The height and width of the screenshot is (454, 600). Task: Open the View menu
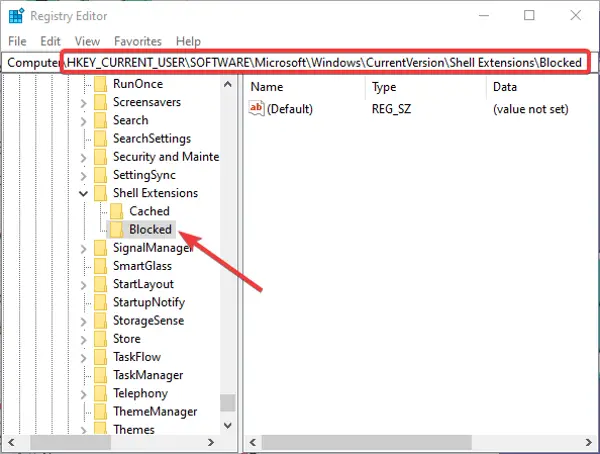(87, 41)
